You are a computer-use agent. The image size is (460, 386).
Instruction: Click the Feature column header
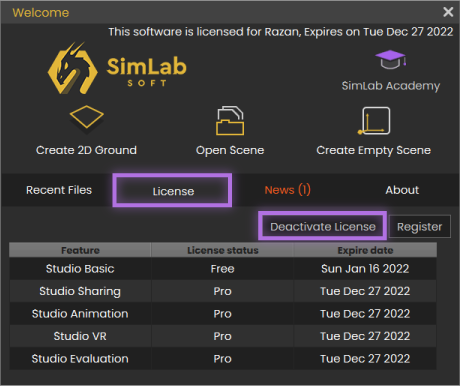click(80, 250)
